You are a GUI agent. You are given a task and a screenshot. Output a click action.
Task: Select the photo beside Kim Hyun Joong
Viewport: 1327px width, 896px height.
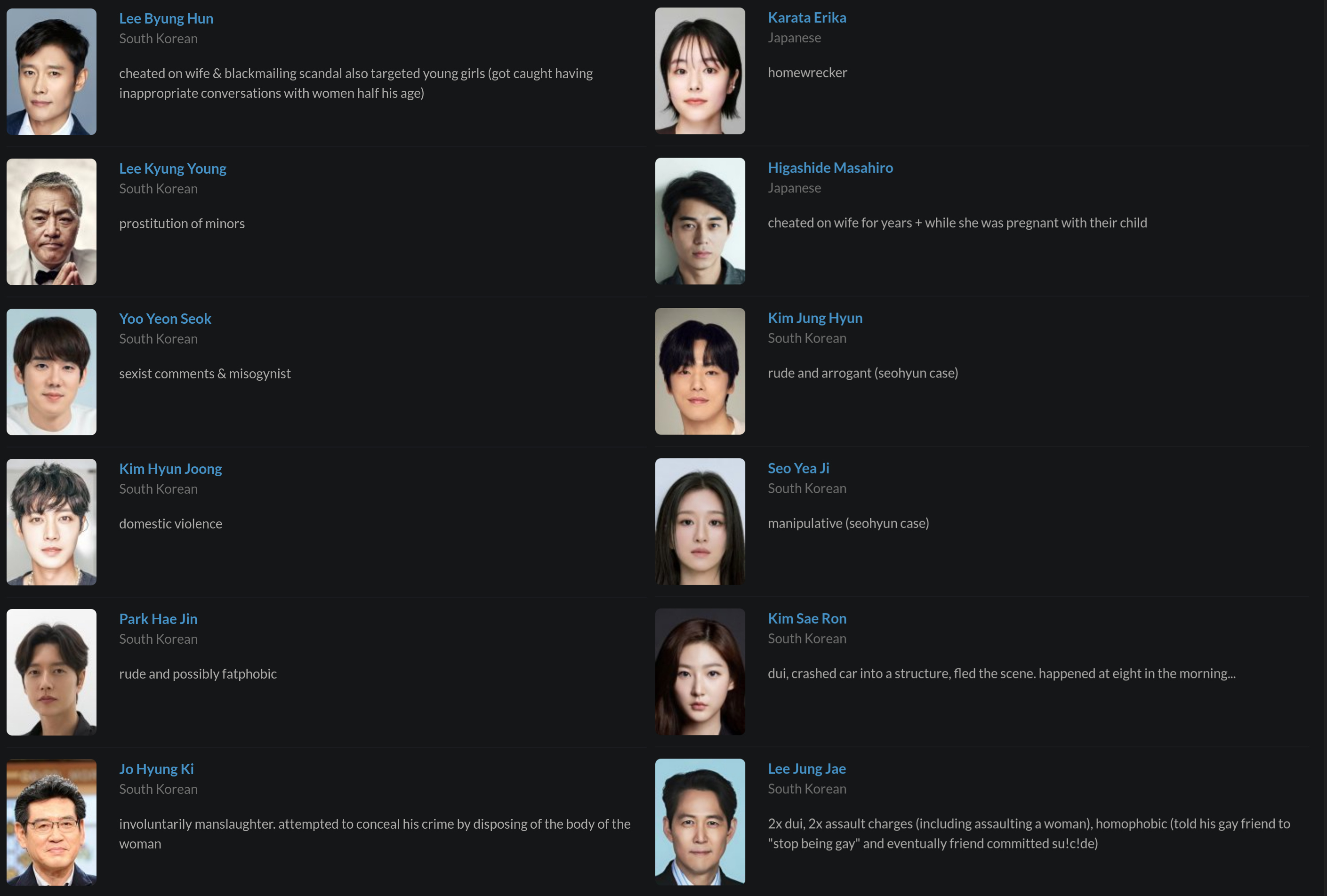tap(51, 522)
